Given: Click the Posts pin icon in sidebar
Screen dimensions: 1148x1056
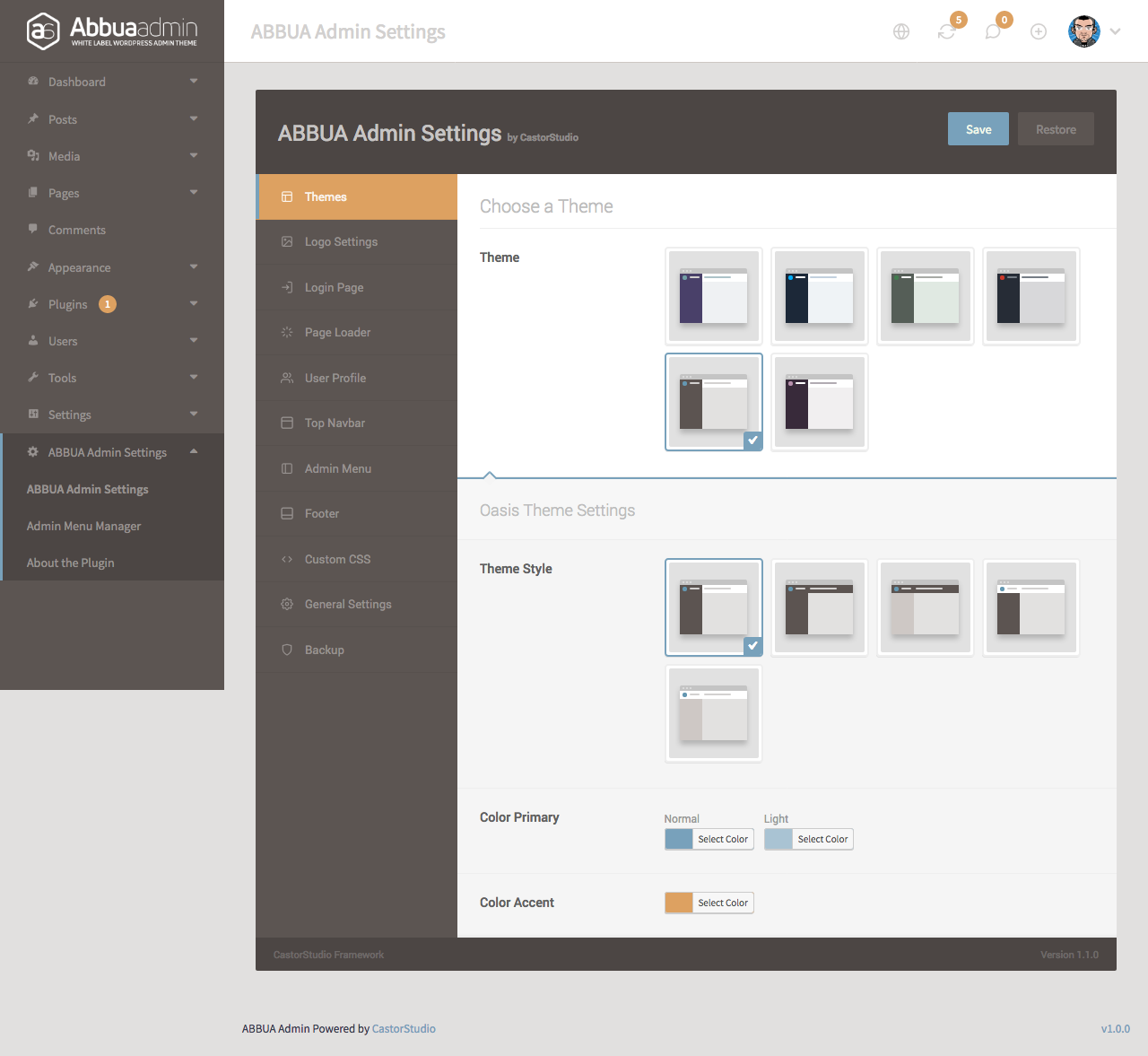Looking at the screenshot, I should pyautogui.click(x=33, y=118).
